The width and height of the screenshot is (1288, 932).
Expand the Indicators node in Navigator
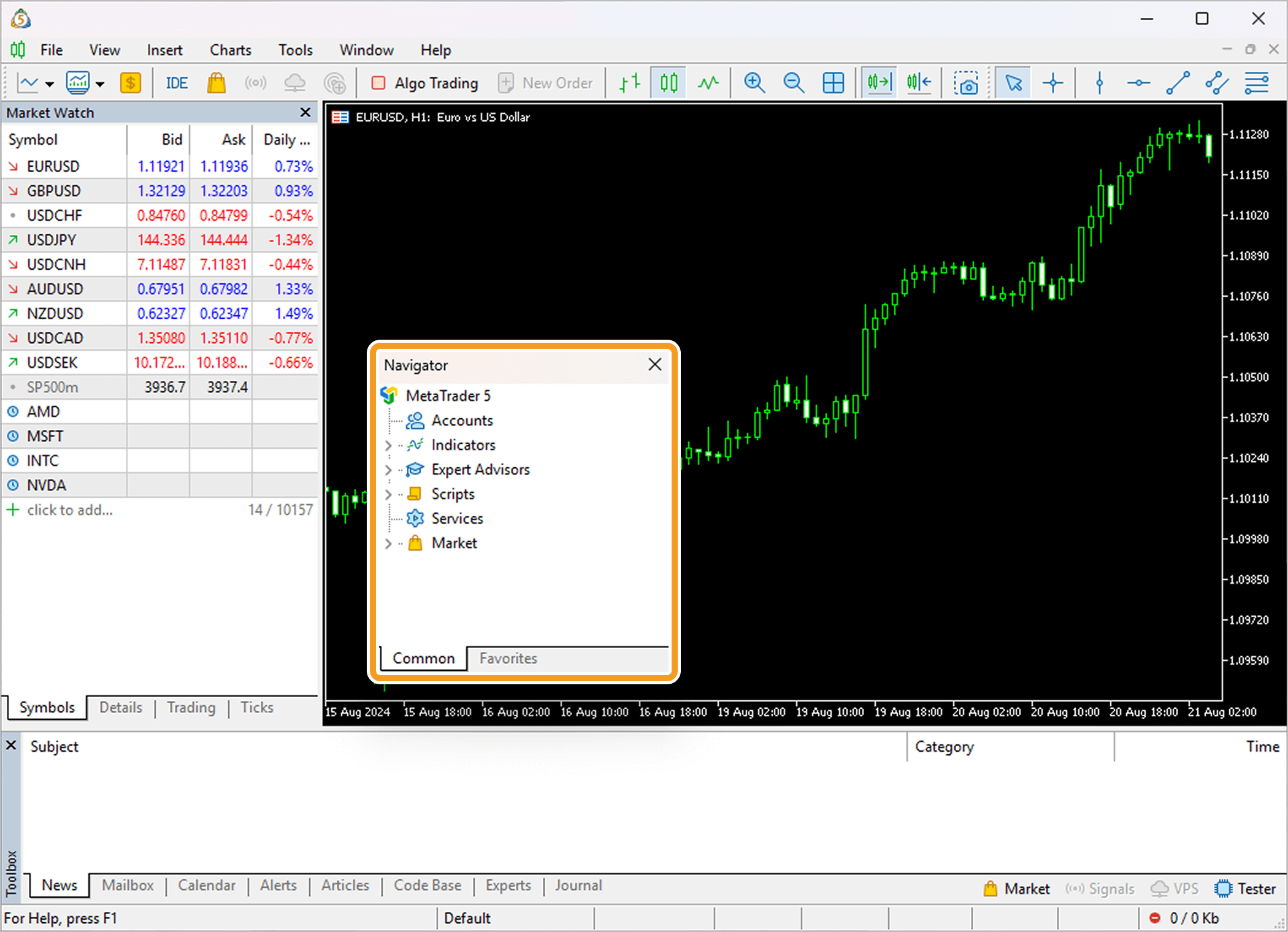388,445
